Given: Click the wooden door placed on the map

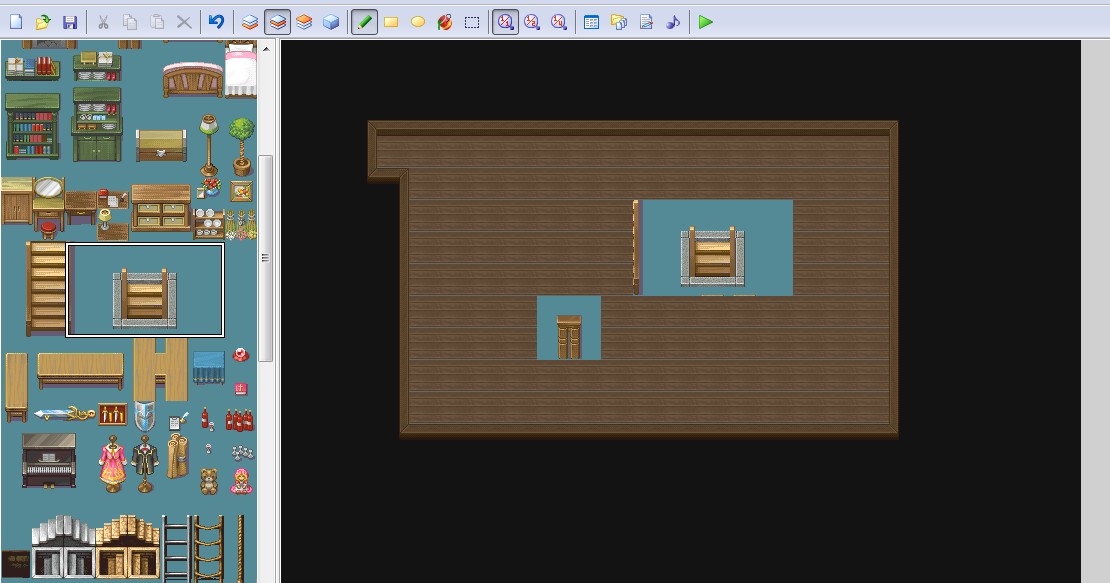Looking at the screenshot, I should tap(569, 337).
